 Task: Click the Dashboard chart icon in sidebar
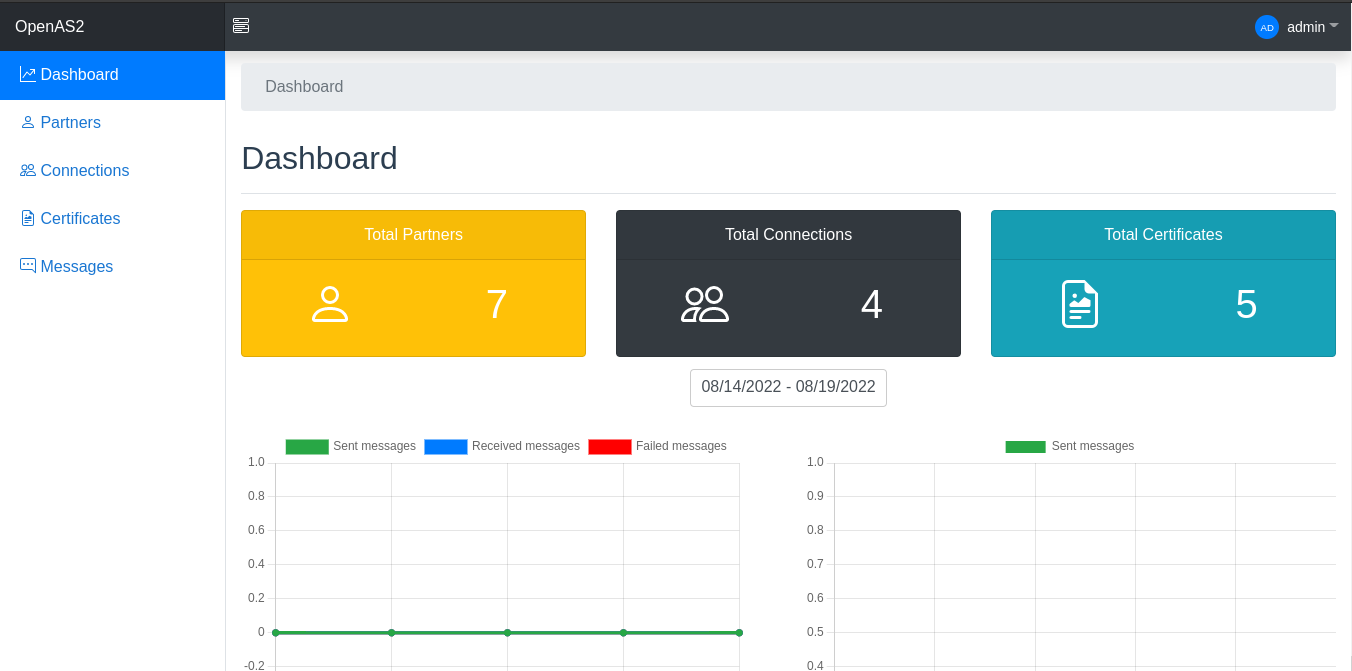(28, 74)
